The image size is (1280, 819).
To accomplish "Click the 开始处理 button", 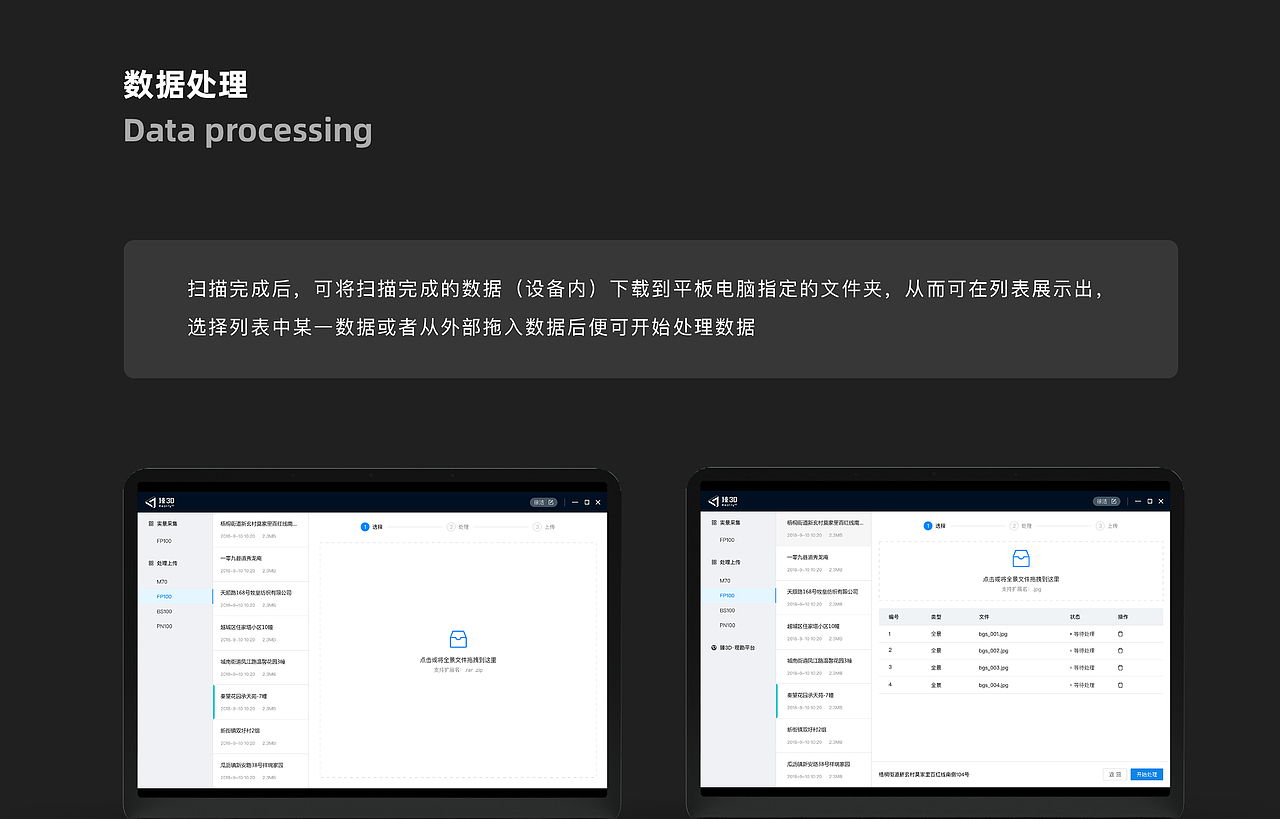I will tap(1147, 775).
